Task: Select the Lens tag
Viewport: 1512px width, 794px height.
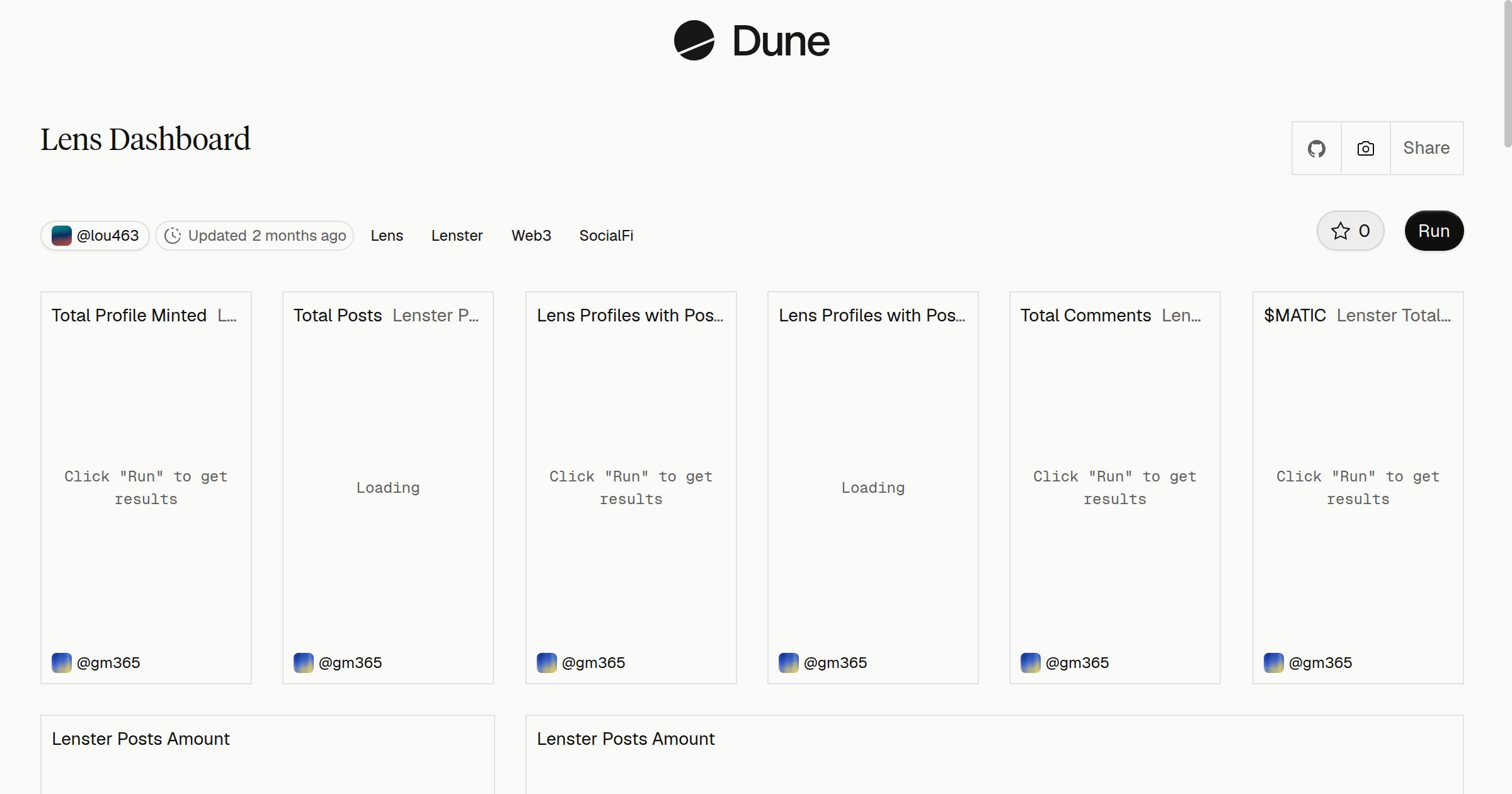Action: pos(387,236)
